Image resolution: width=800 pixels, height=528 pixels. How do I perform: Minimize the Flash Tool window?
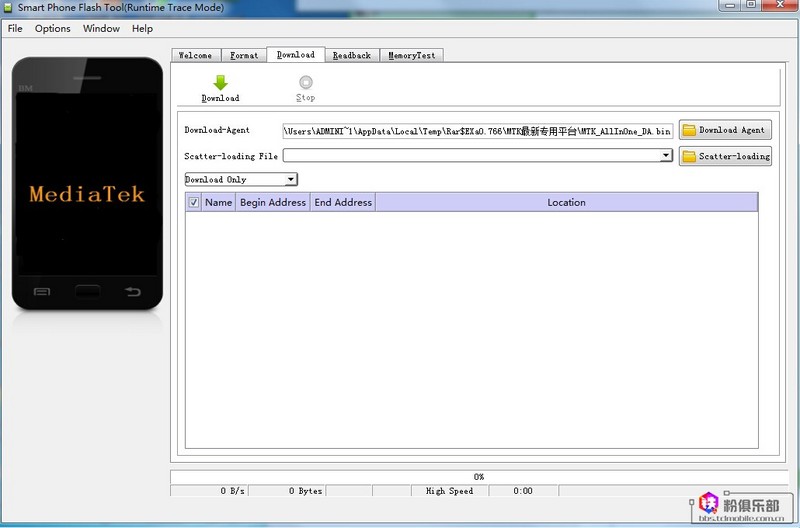[731, 5]
